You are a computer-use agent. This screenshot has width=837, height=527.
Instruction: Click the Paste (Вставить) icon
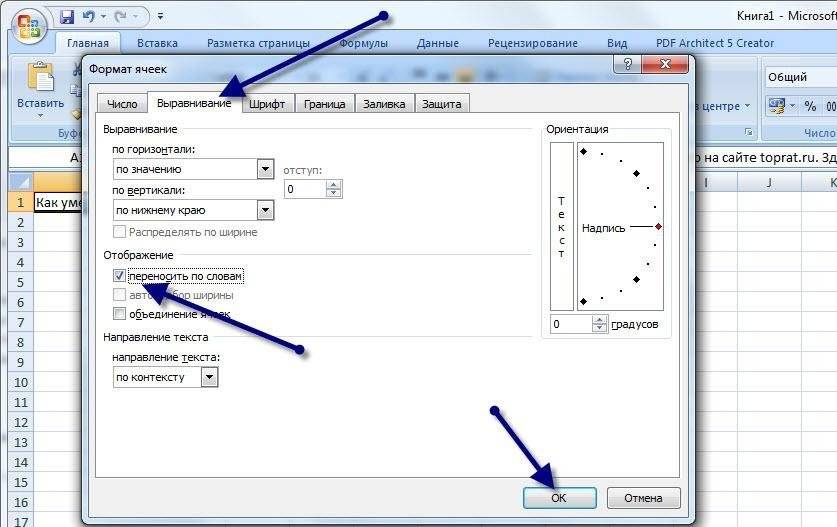41,77
